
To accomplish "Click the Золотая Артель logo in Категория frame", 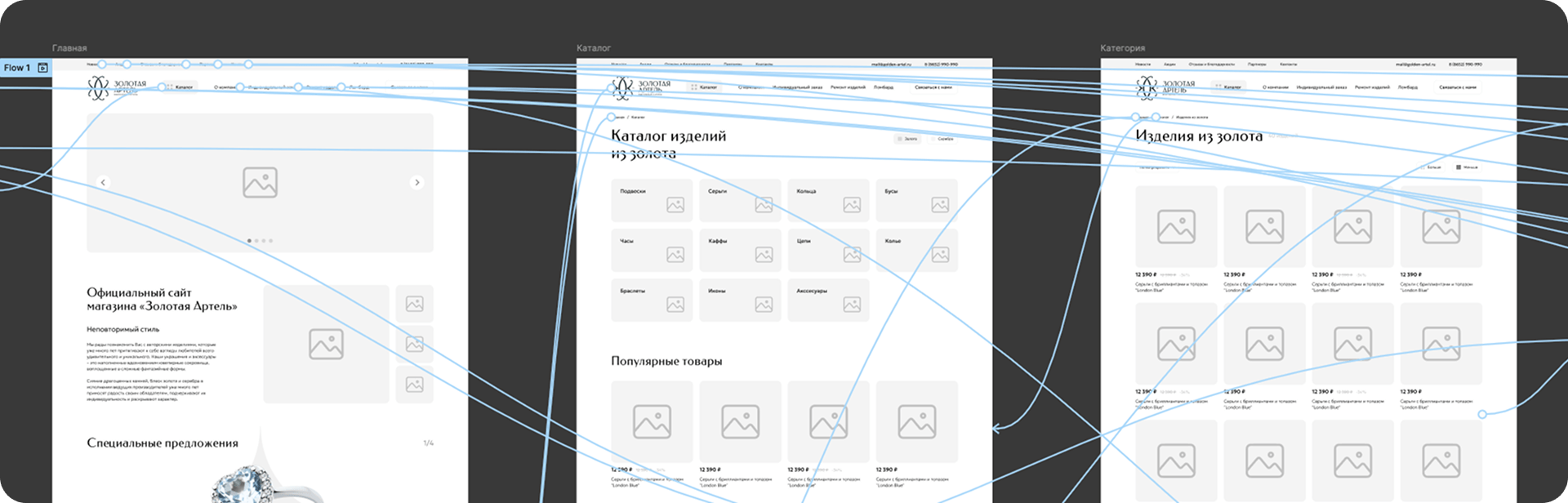I will (1166, 87).
